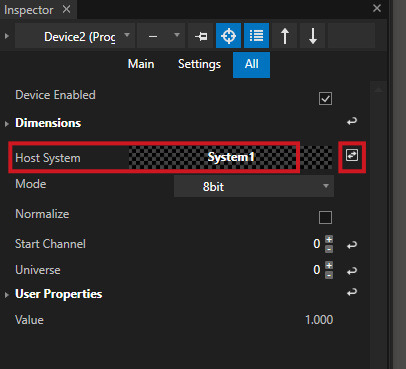Click the Universe value 0
Screen dimensions: 406x369
coord(317,270)
